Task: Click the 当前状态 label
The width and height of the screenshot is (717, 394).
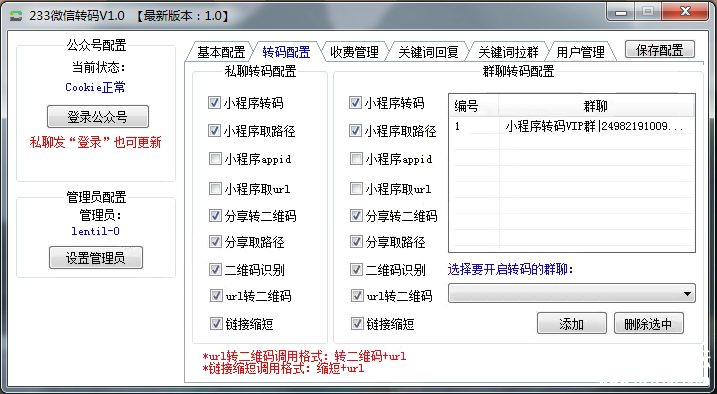Action: [99, 68]
